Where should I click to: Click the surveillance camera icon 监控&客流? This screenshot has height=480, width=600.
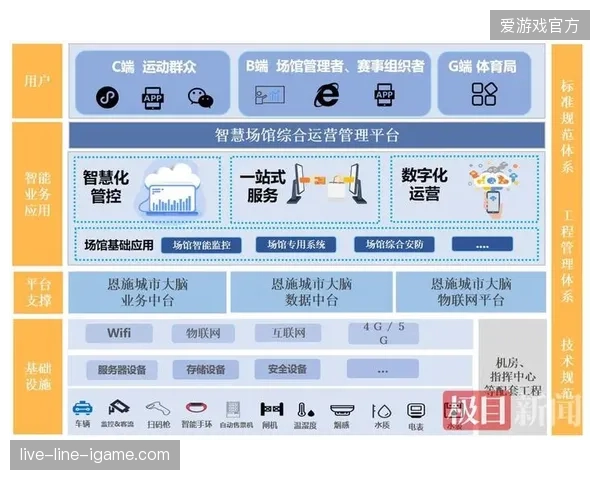[118, 407]
